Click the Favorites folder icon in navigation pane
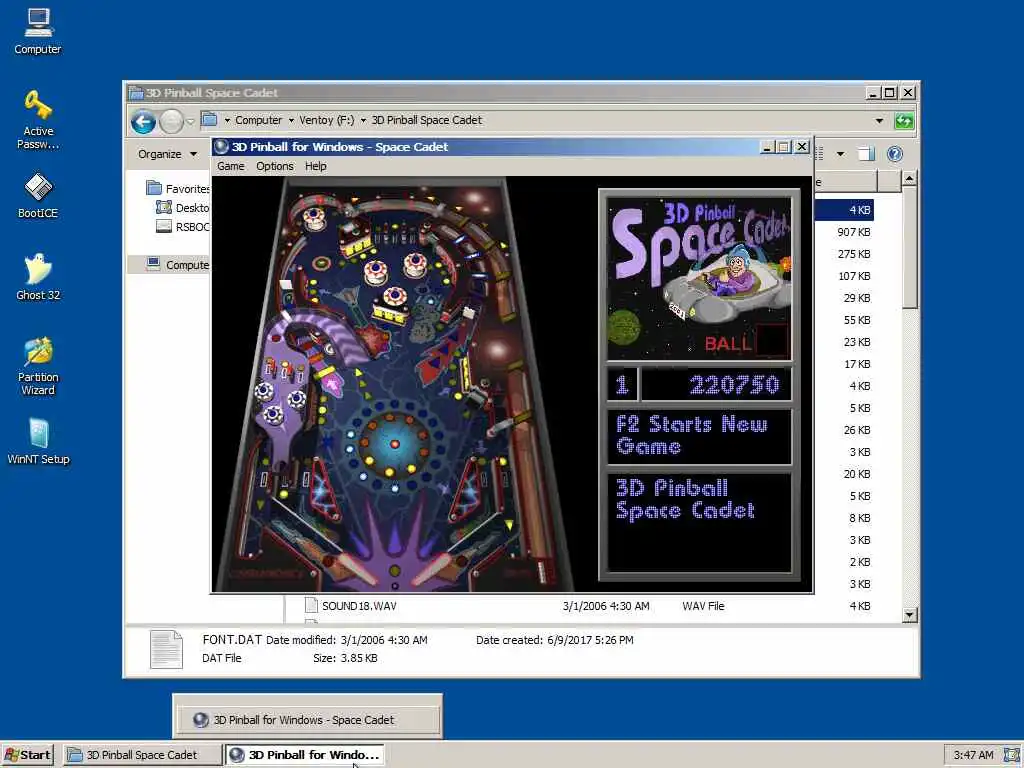 154,188
